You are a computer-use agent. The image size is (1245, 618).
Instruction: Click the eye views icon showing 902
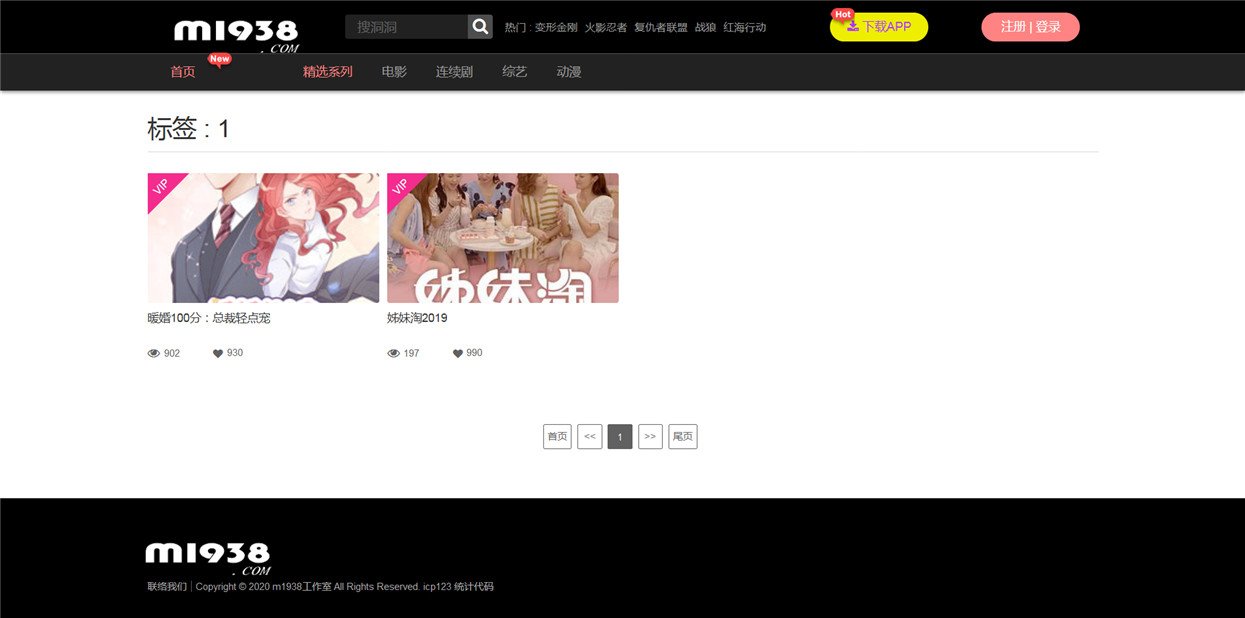click(154, 354)
